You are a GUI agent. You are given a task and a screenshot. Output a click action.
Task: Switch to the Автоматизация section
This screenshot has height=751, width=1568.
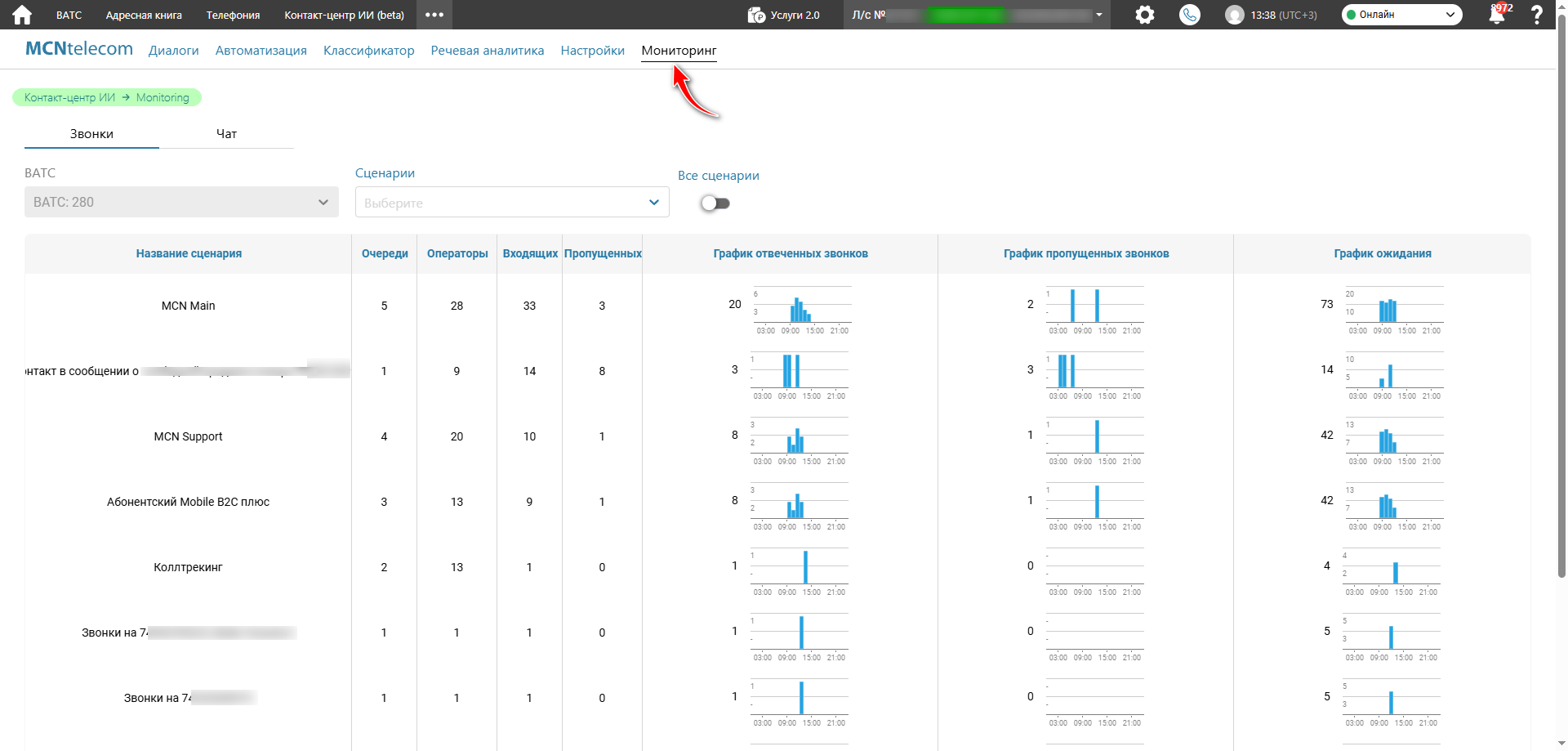(x=261, y=51)
